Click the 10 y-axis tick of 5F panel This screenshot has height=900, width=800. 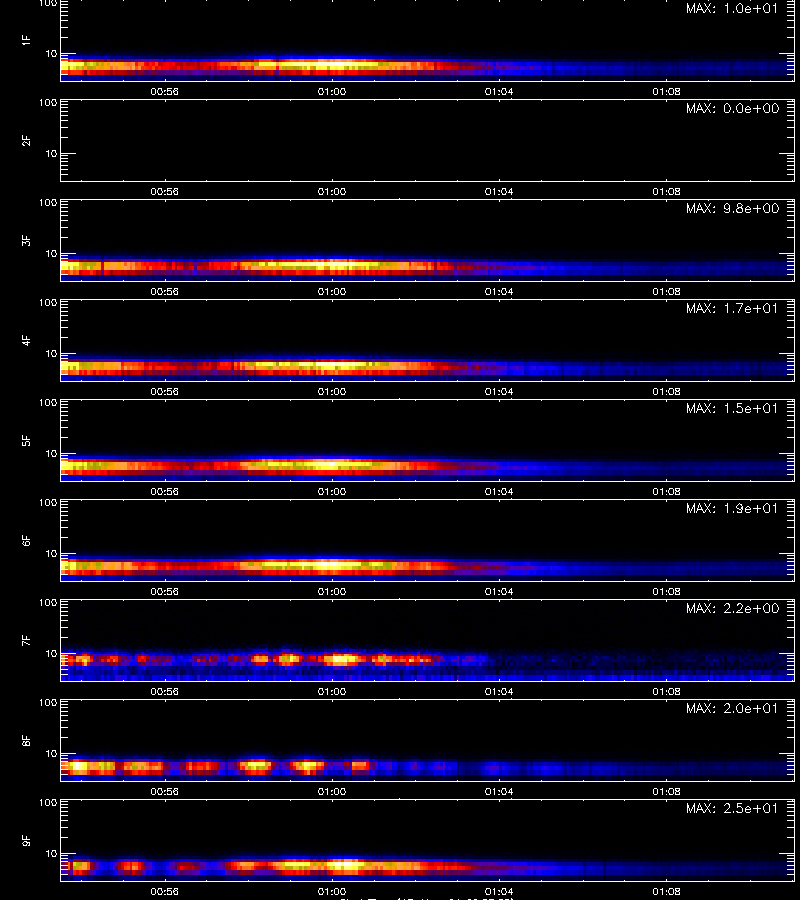click(51, 453)
